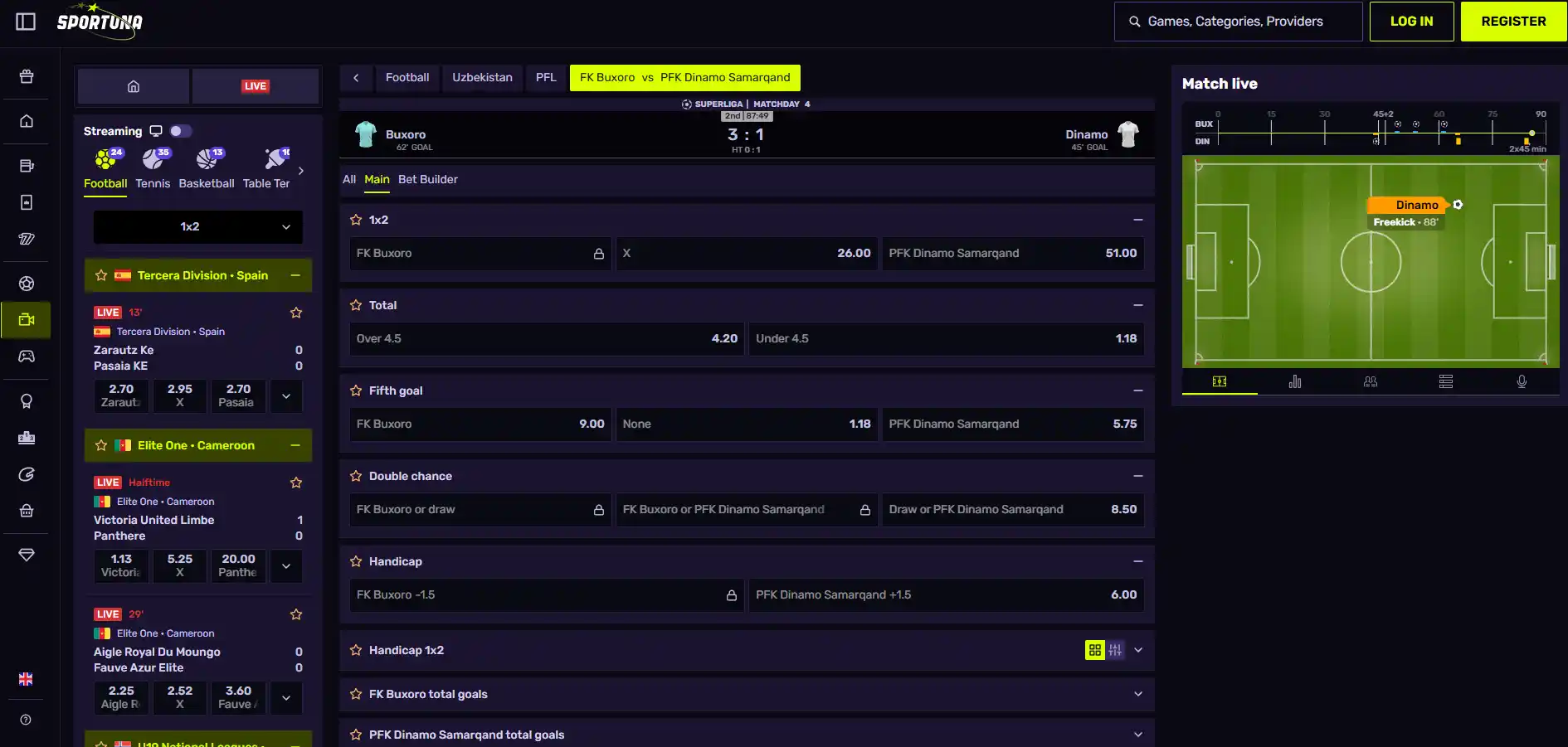
Task: Open the Bet Builder tab
Action: click(428, 179)
